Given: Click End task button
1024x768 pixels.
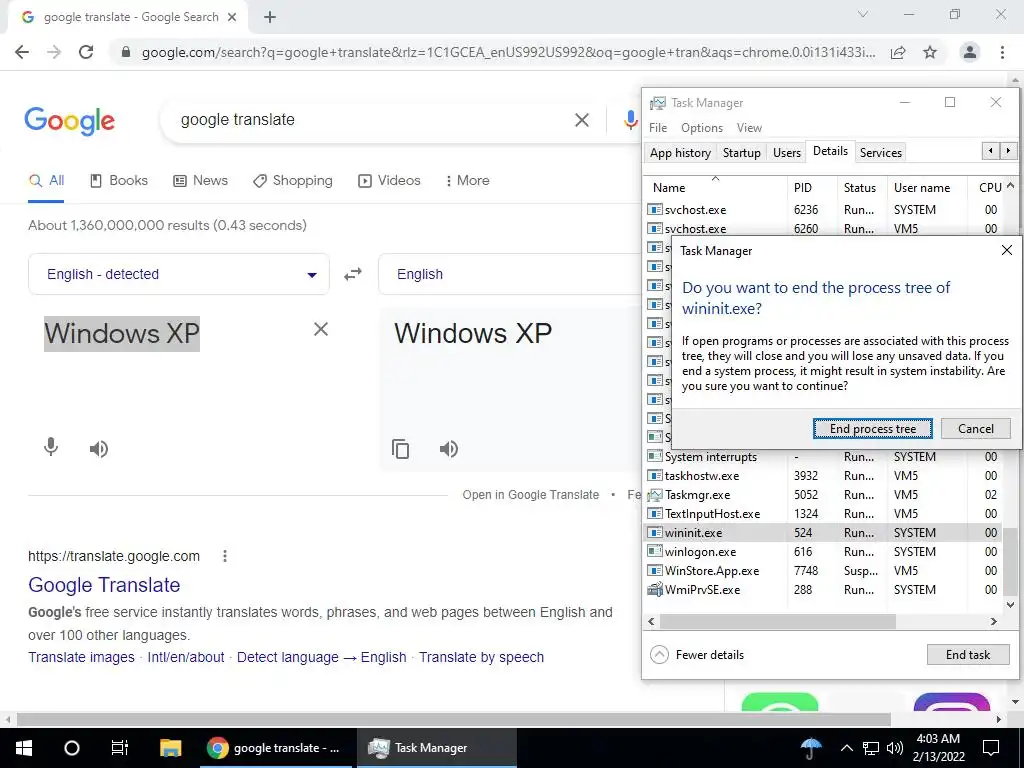Looking at the screenshot, I should (x=968, y=654).
